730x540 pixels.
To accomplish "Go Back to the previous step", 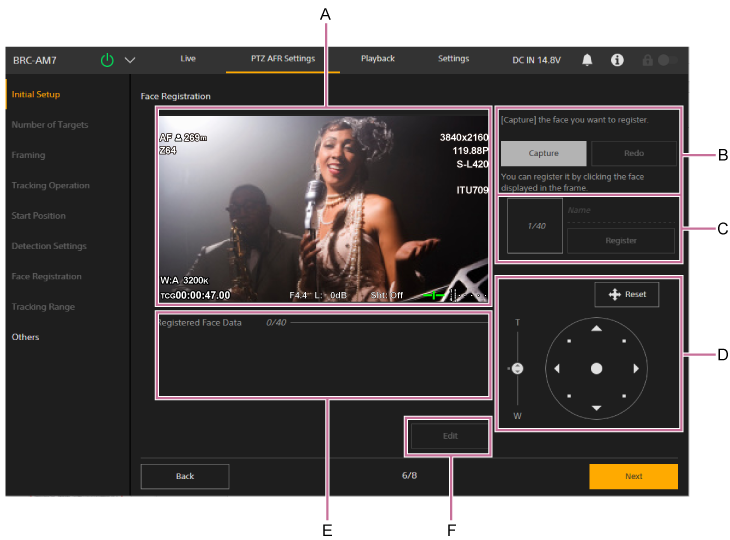I will 185,476.
